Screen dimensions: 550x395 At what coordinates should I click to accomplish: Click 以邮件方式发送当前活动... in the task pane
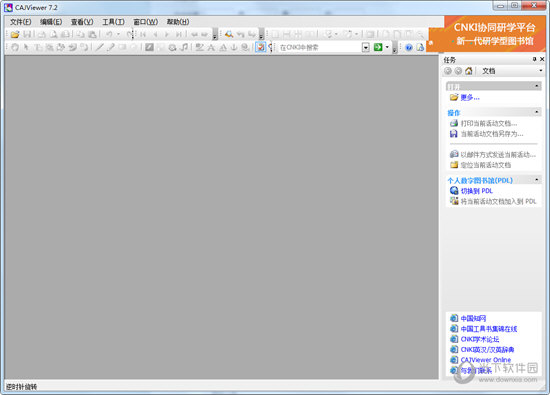tap(498, 154)
